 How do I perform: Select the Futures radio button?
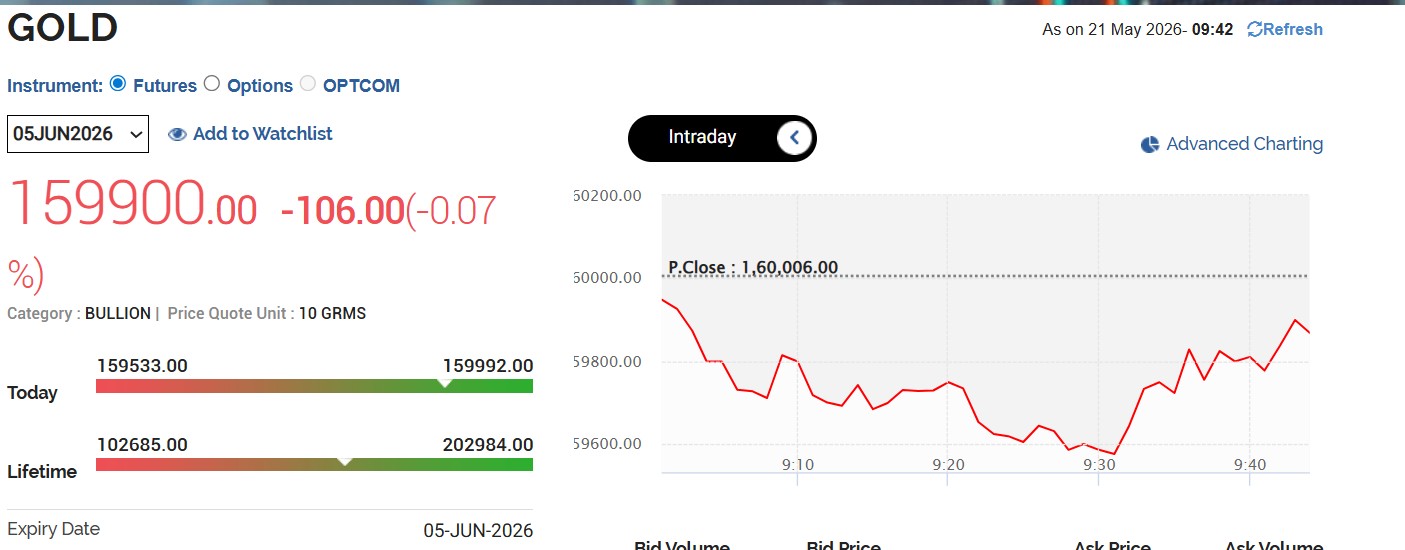(x=118, y=83)
